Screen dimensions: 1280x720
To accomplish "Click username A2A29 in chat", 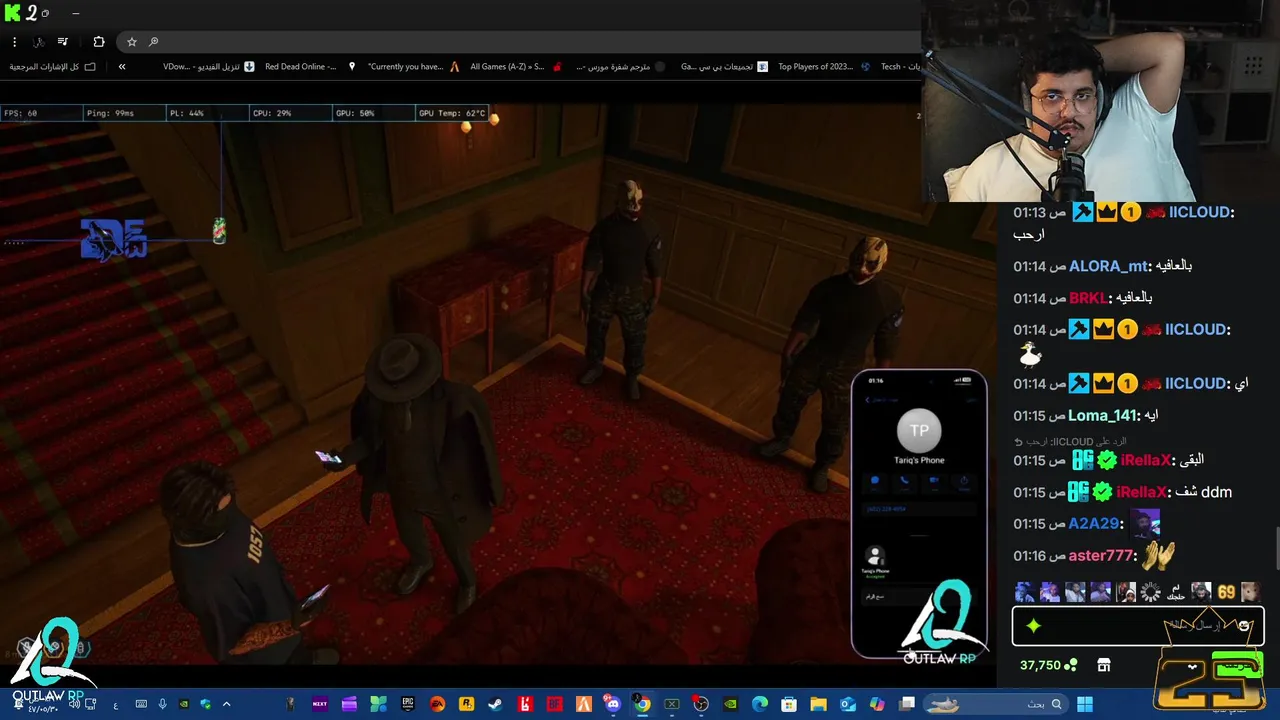I will coord(1094,523).
